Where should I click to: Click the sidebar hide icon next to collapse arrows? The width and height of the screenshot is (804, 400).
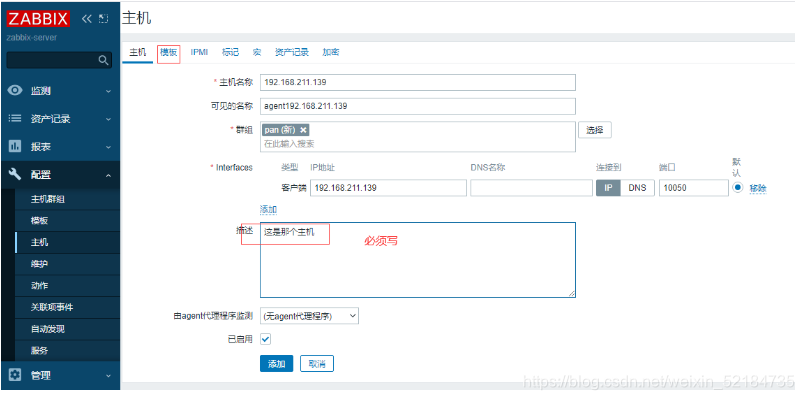pos(104,19)
